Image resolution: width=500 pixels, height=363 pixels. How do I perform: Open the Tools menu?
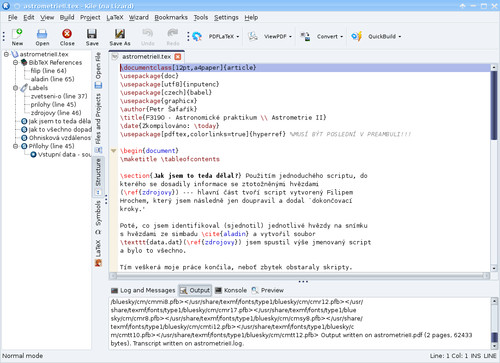[201, 17]
